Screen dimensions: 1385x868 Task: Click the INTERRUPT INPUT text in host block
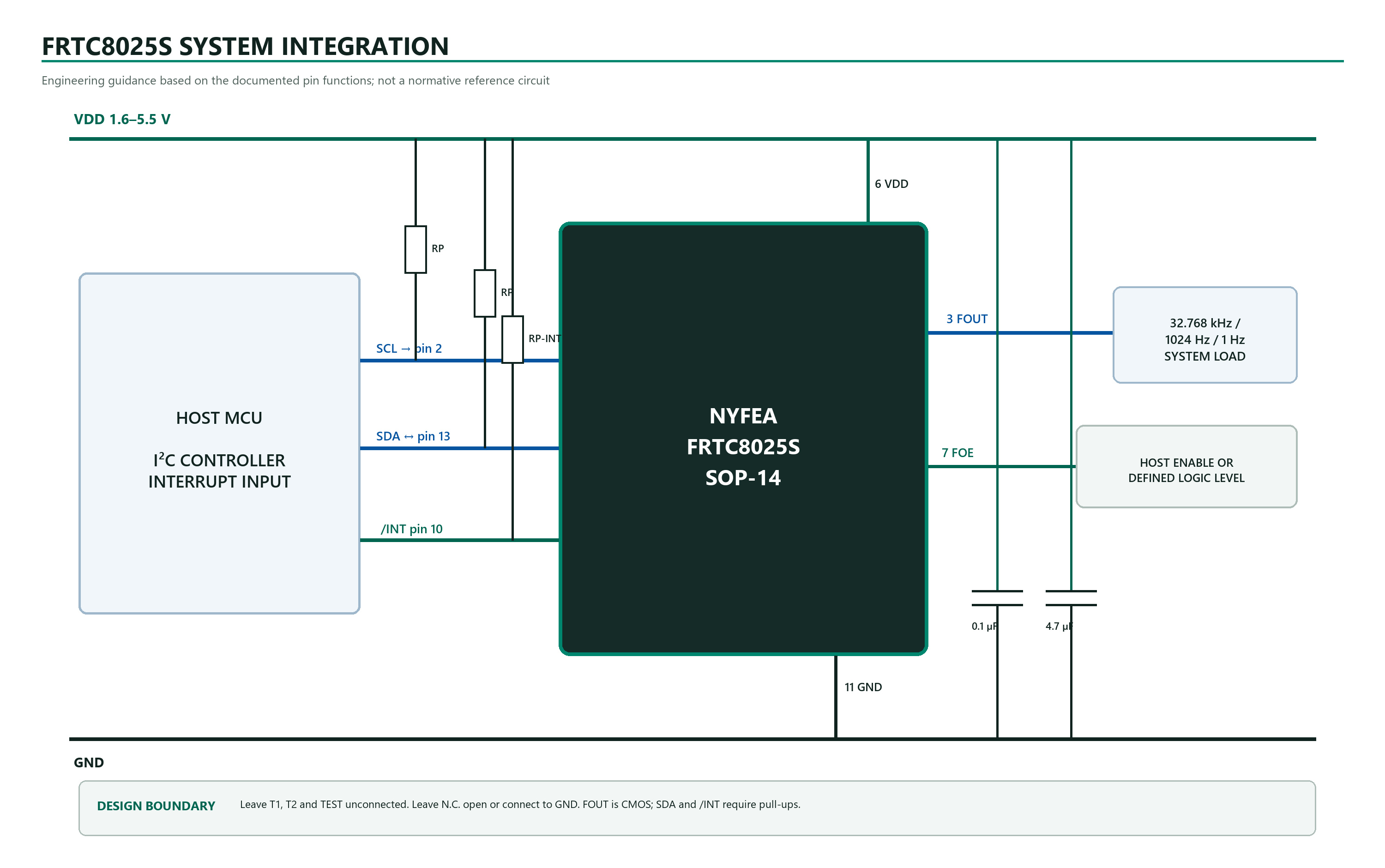coord(219,482)
